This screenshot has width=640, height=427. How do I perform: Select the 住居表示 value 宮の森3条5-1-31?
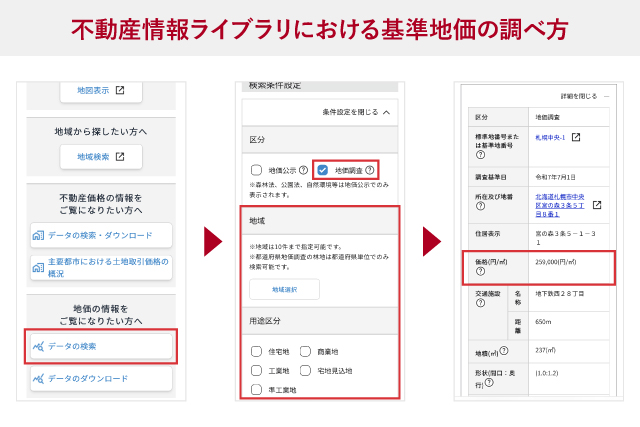point(565,238)
